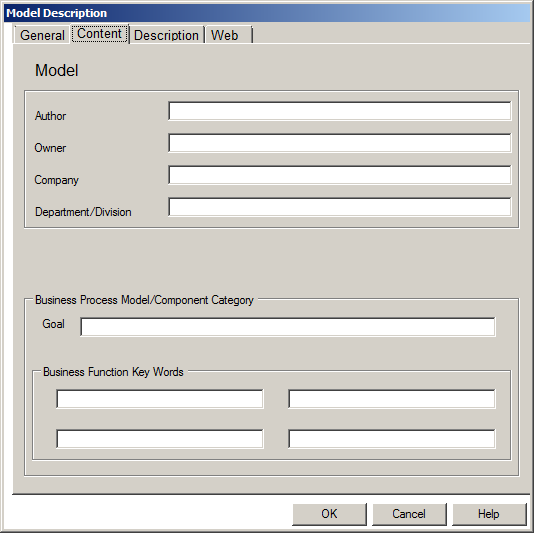Image resolution: width=534 pixels, height=533 pixels.
Task: Open the Description tab
Action: tap(167, 35)
